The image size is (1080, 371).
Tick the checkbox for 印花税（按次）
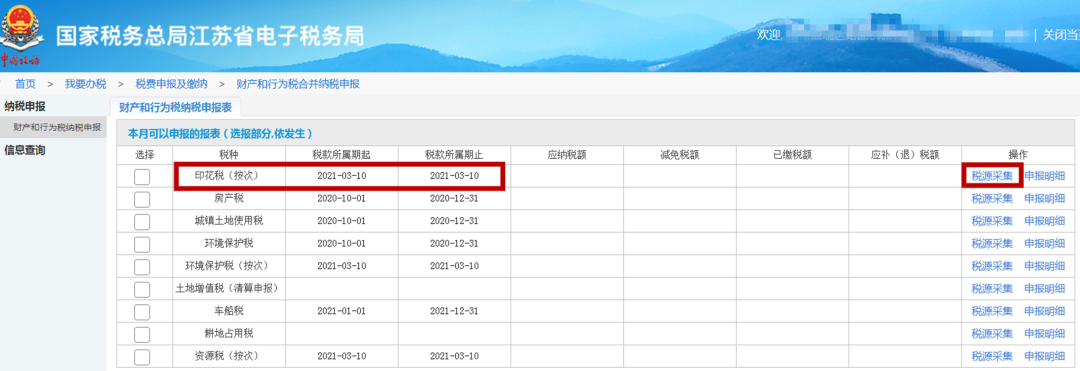(142, 177)
